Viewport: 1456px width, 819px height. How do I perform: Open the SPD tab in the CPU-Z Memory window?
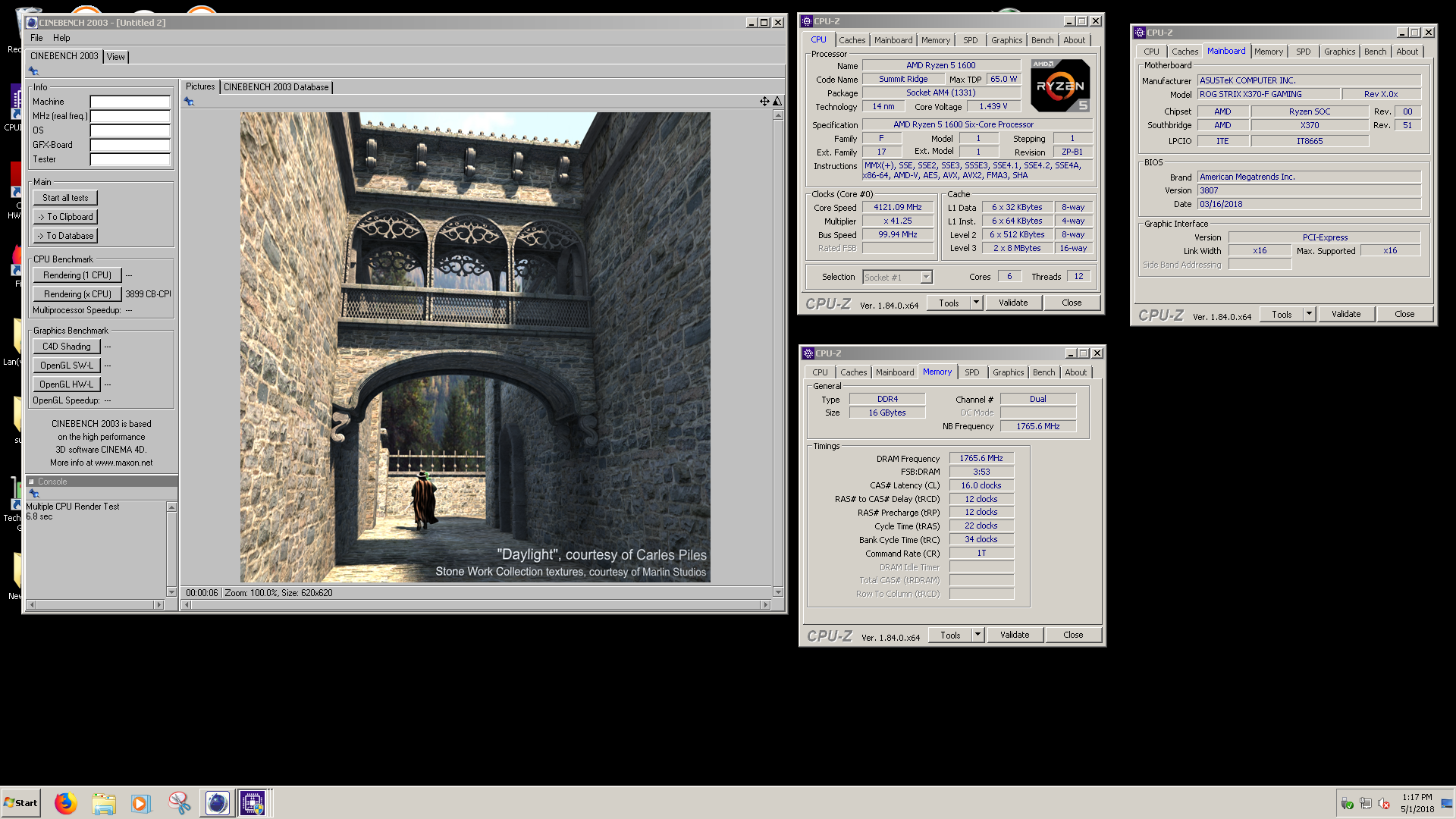[972, 372]
